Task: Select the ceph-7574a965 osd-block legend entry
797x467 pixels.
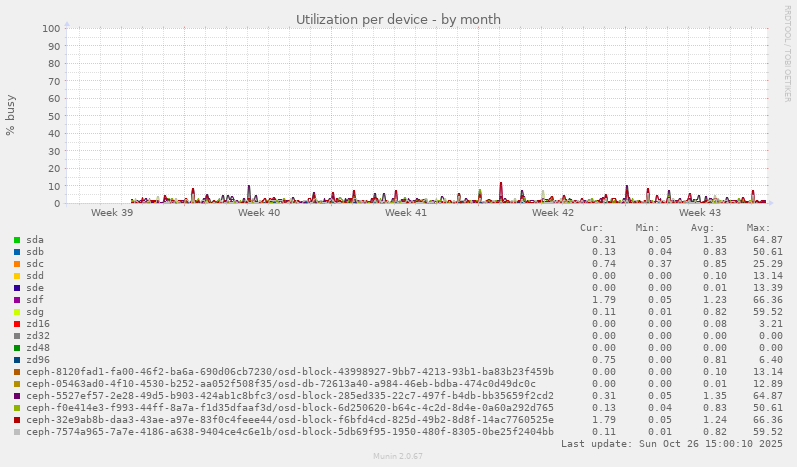Action: coord(290,432)
